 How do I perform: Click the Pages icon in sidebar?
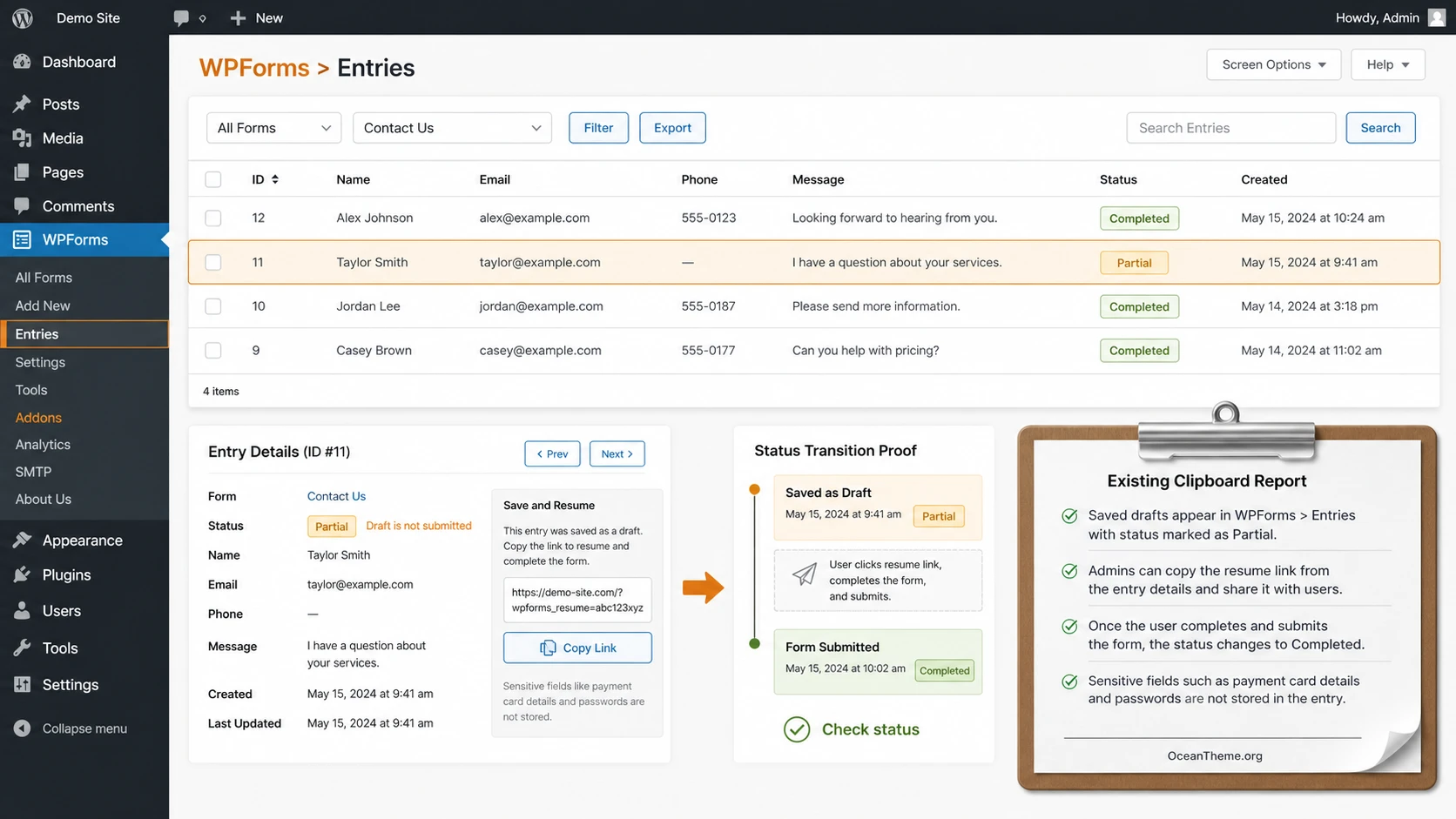pos(23,172)
